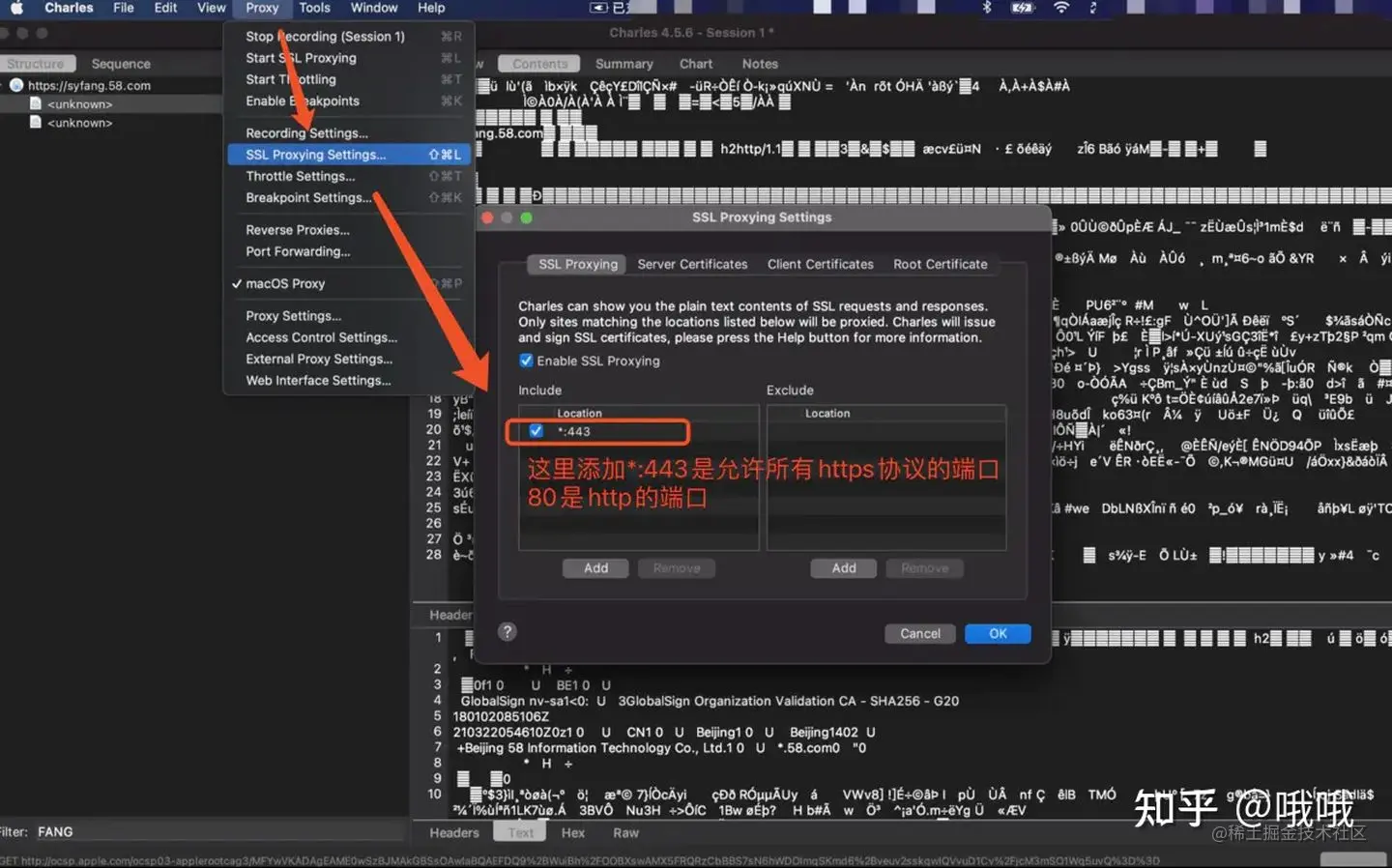This screenshot has width=1392, height=868.
Task: Click Remove under the Include list
Action: 677,568
